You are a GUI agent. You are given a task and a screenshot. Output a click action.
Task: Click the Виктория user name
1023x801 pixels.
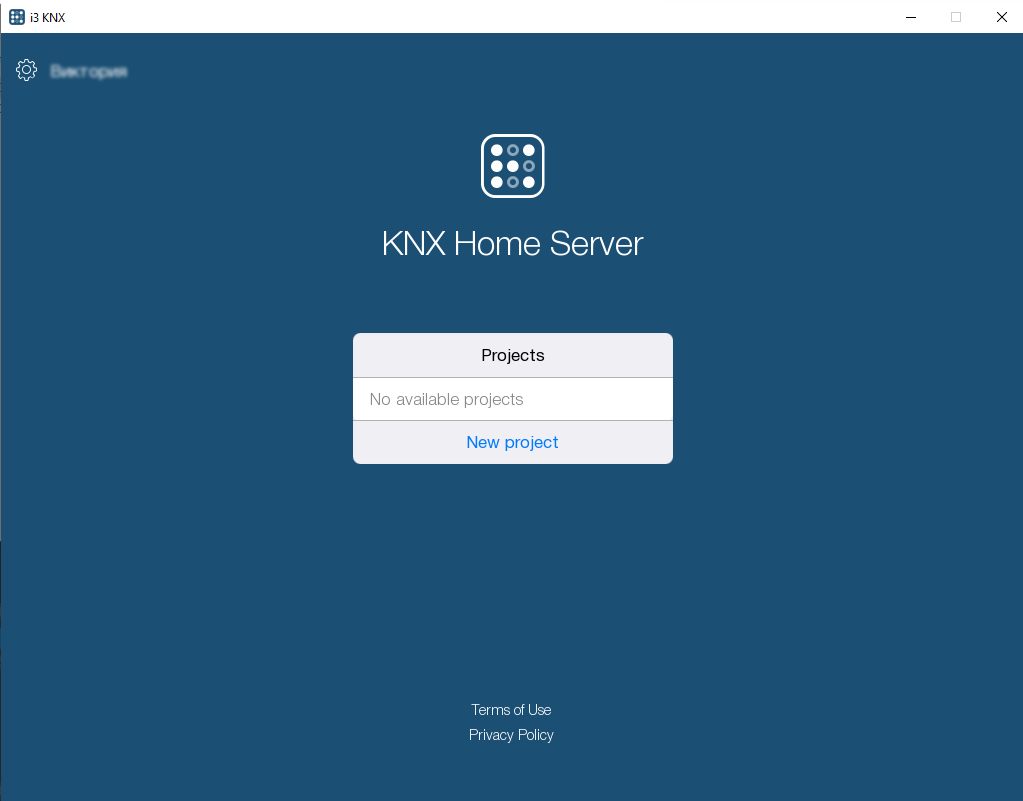coord(87,70)
